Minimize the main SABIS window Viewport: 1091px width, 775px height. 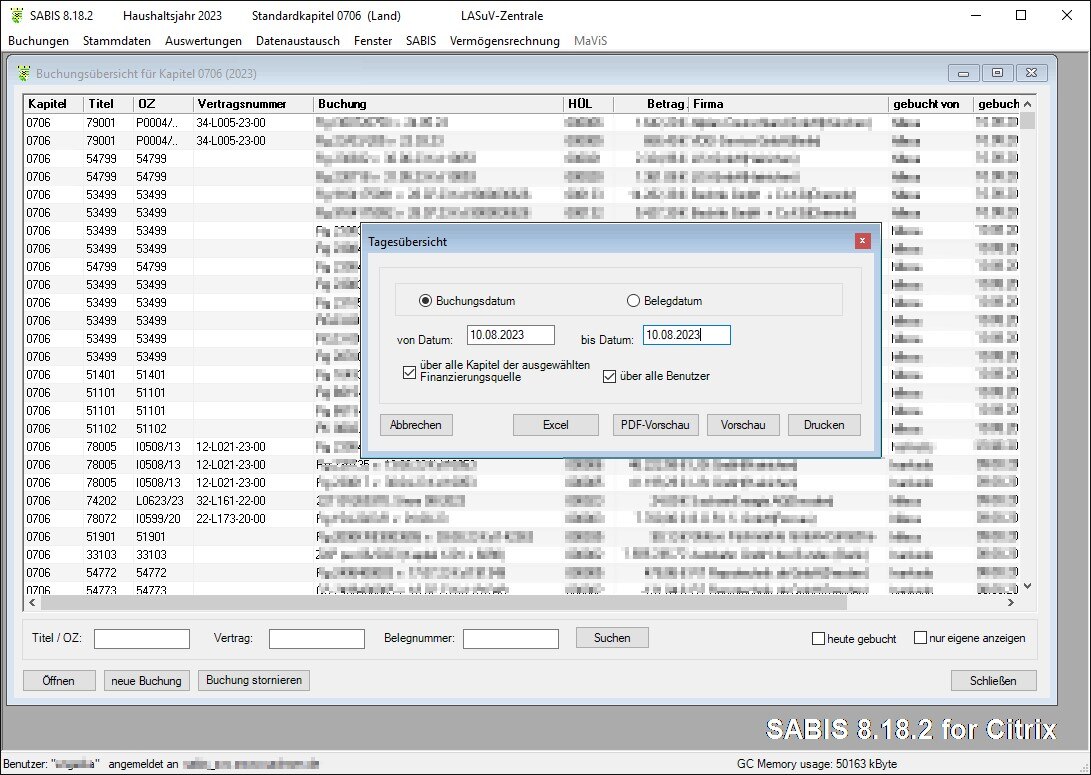[x=975, y=15]
